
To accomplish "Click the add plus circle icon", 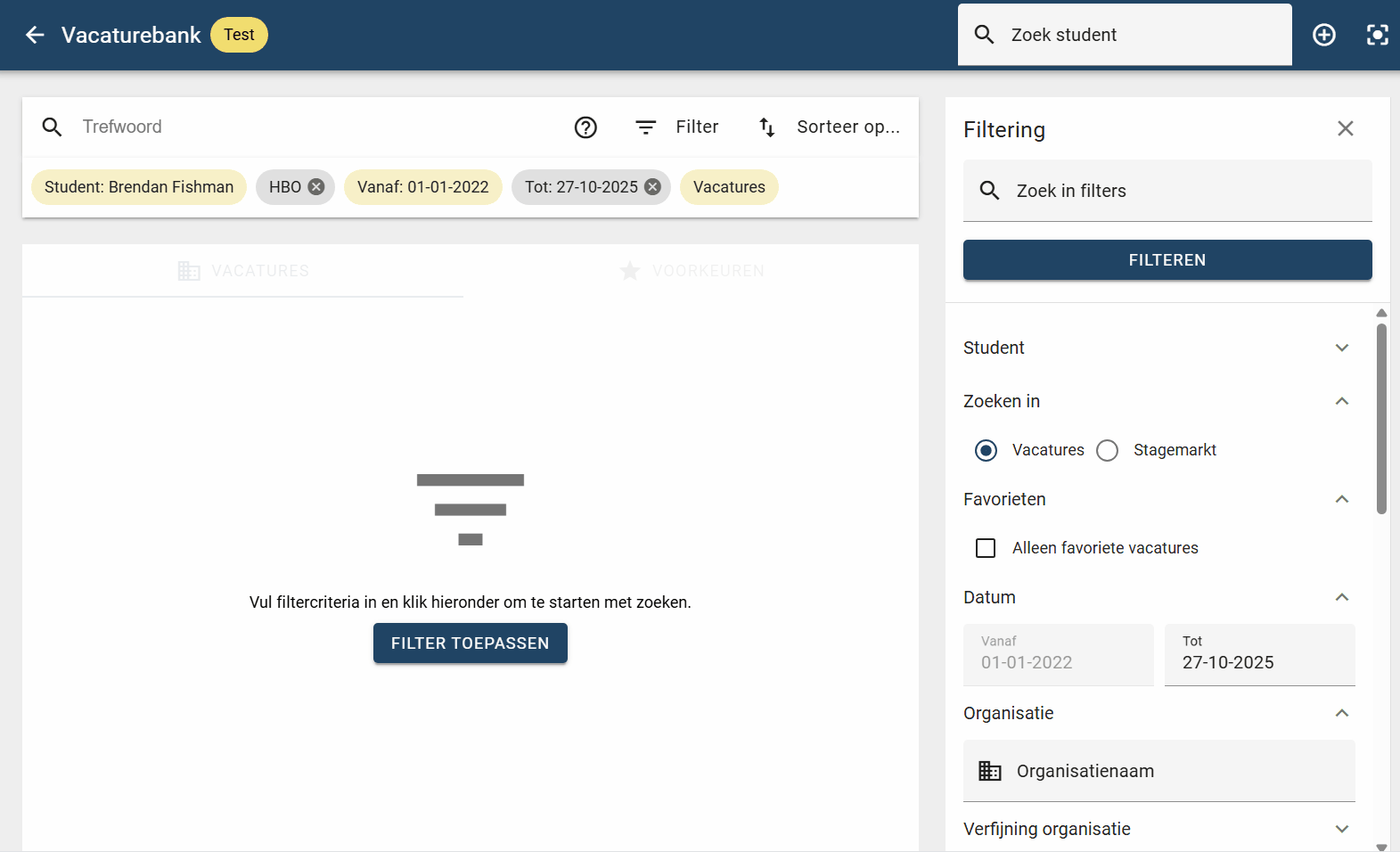I will point(1324,35).
